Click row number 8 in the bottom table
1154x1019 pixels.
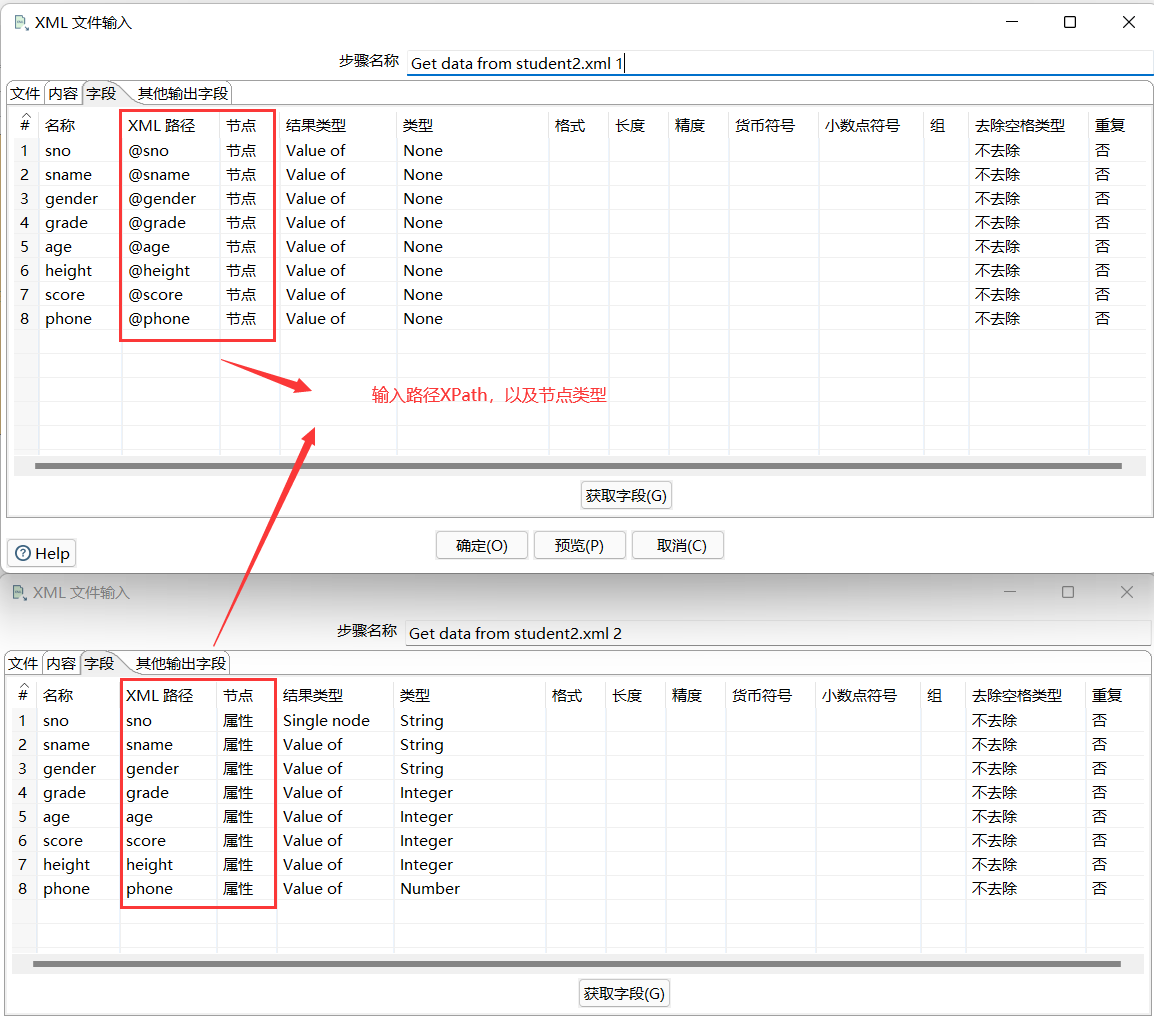click(x=23, y=889)
